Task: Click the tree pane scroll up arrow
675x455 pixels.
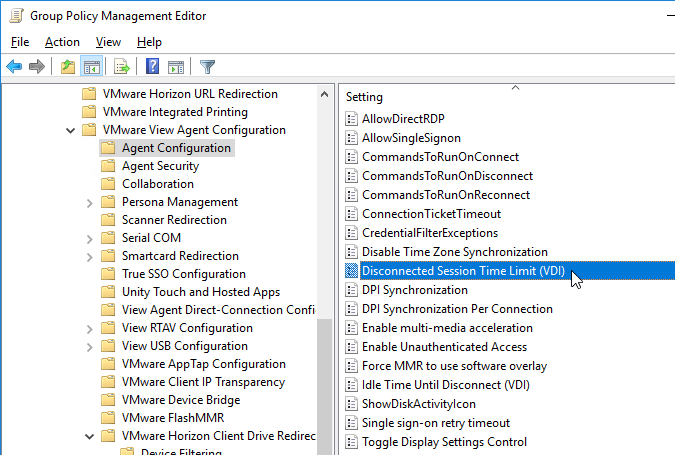Action: (325, 94)
